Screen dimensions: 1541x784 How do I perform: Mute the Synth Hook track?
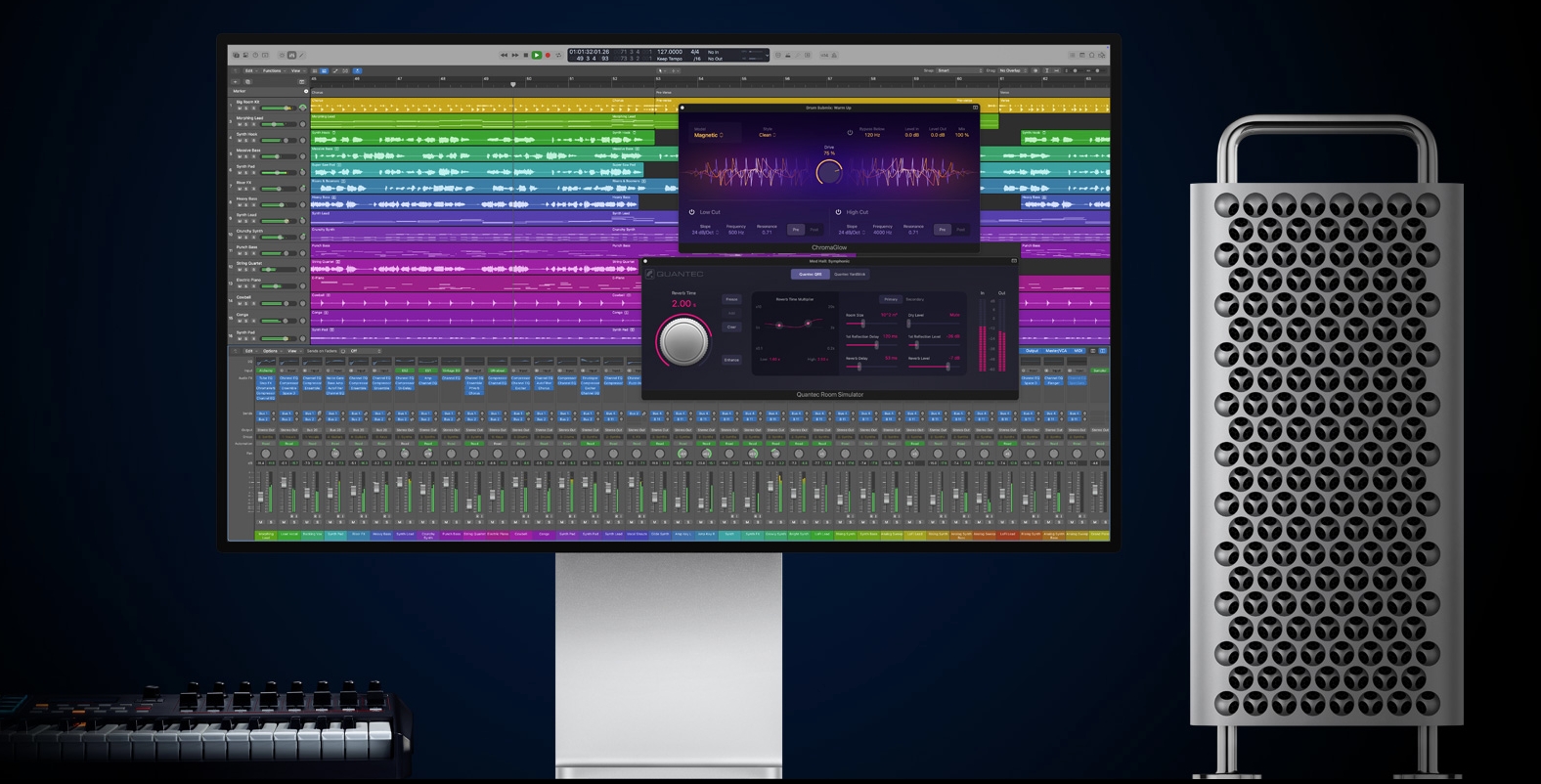click(x=240, y=141)
